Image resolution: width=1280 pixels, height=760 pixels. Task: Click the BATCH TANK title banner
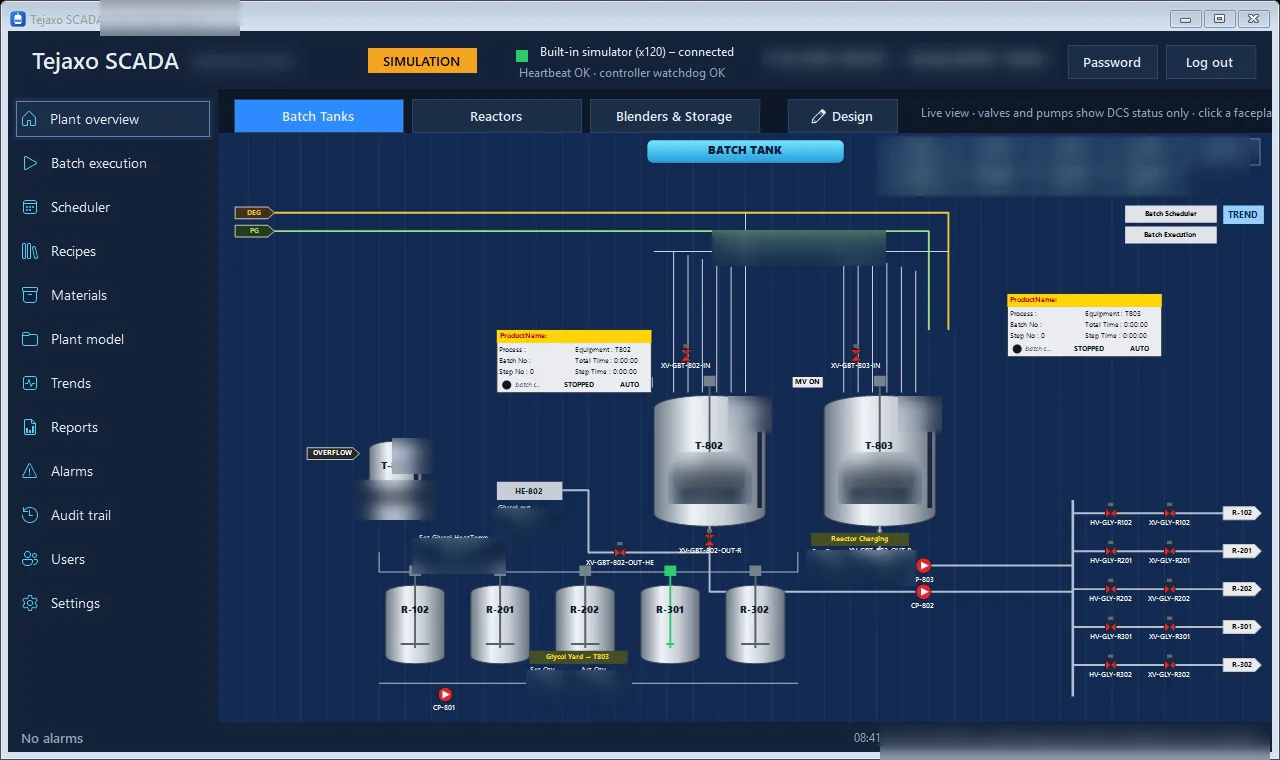[745, 151]
